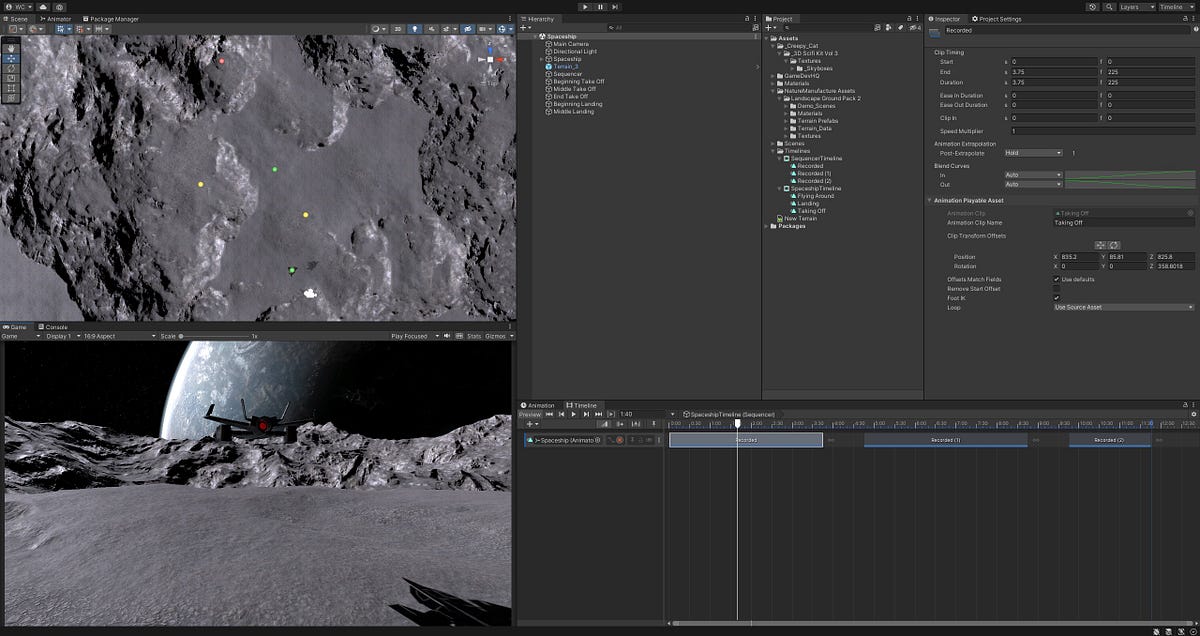Click the record button on the Spaceship track
The height and width of the screenshot is (636, 1200).
point(620,440)
